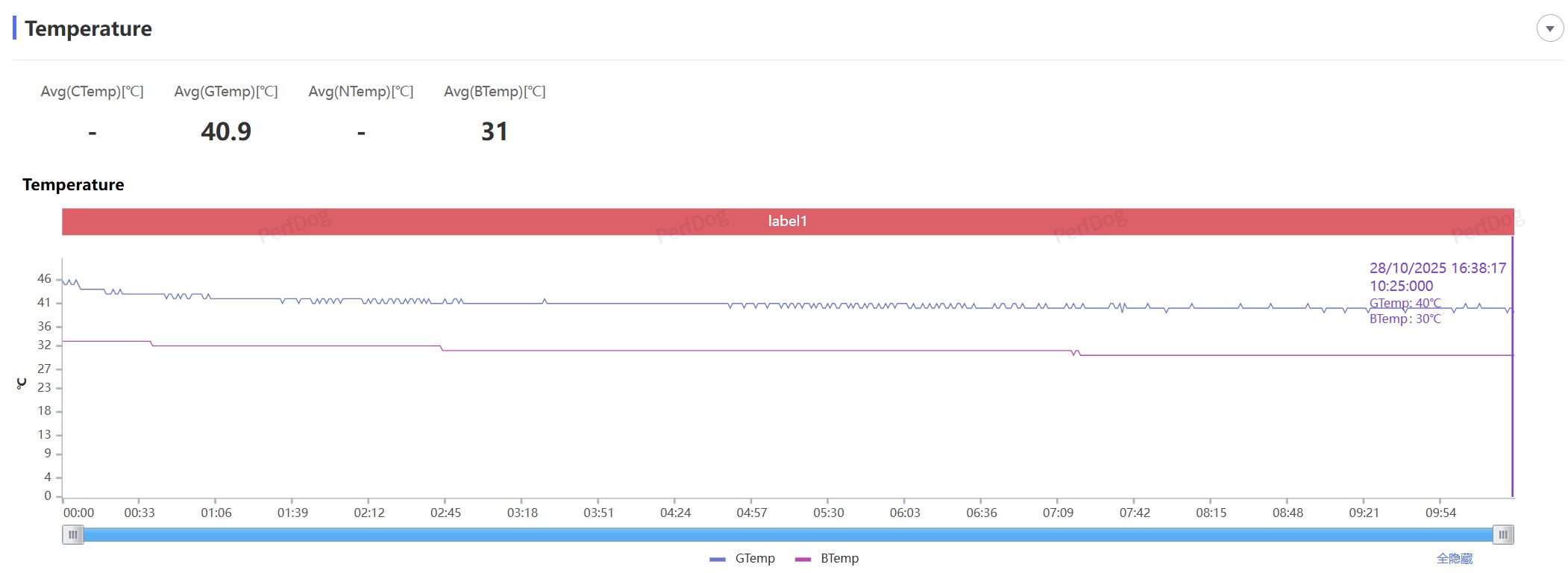This screenshot has height=573, width=1568.
Task: Click the right handle of the range slider
Action: pos(1503,535)
